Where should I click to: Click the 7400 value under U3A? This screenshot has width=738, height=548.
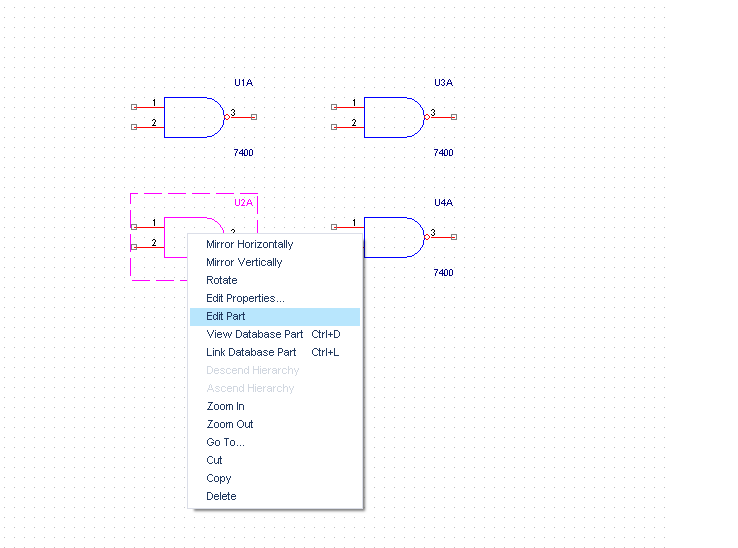(443, 153)
